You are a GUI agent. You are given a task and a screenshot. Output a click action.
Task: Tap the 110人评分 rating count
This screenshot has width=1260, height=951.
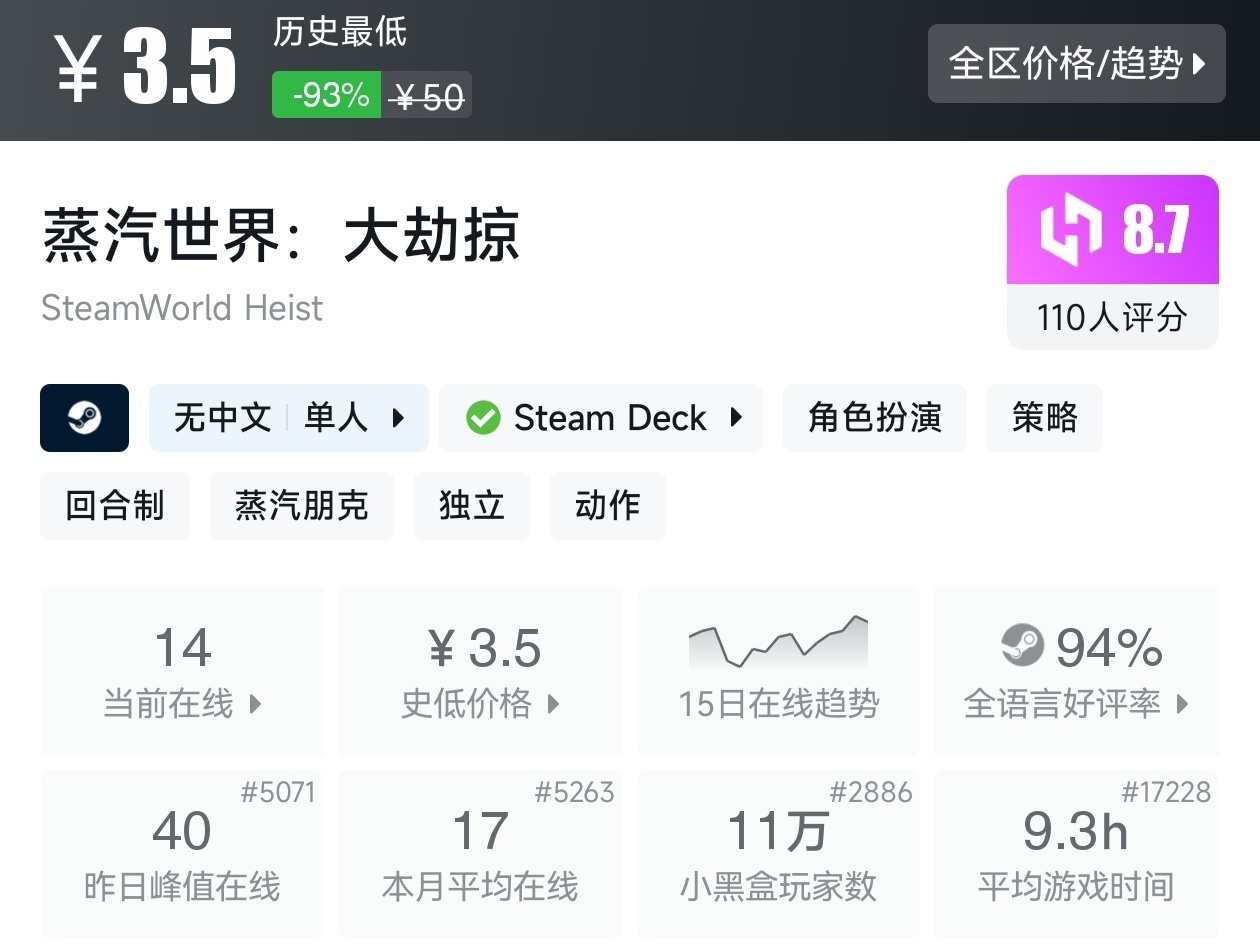[1112, 318]
